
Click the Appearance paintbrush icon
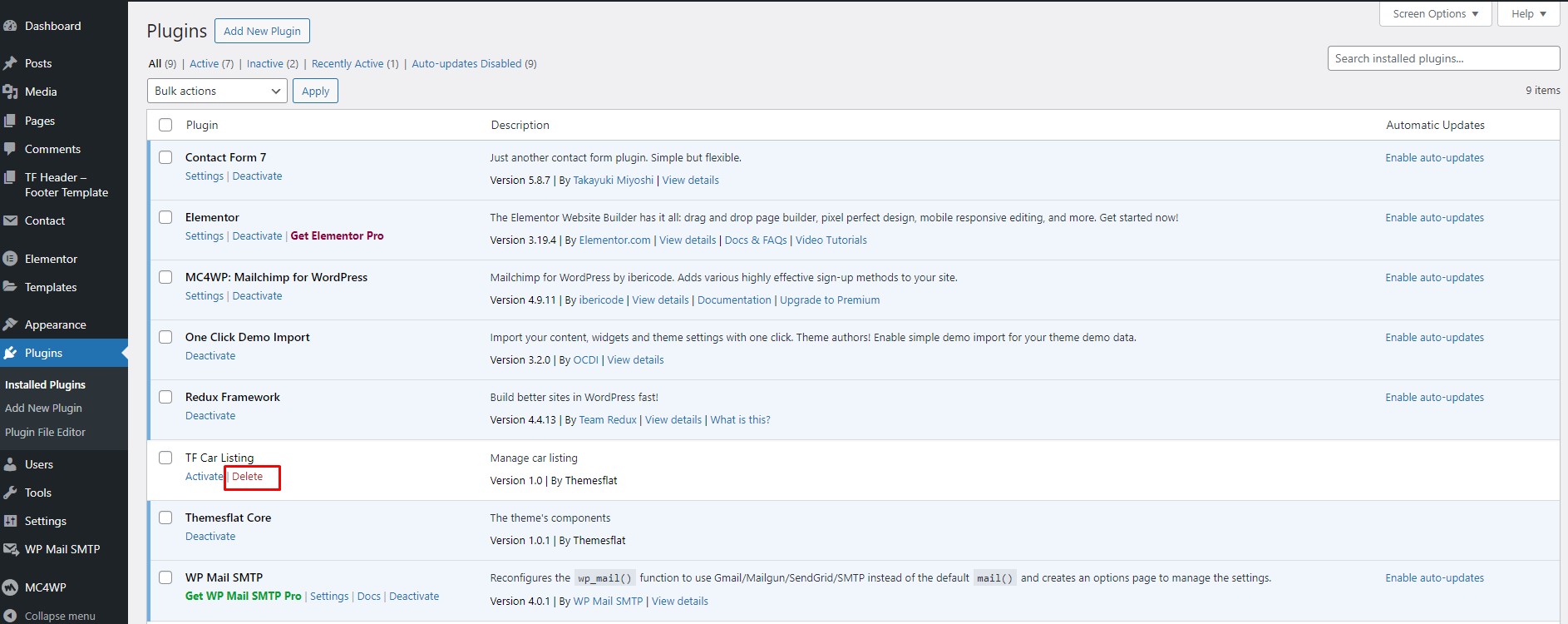pos(10,324)
